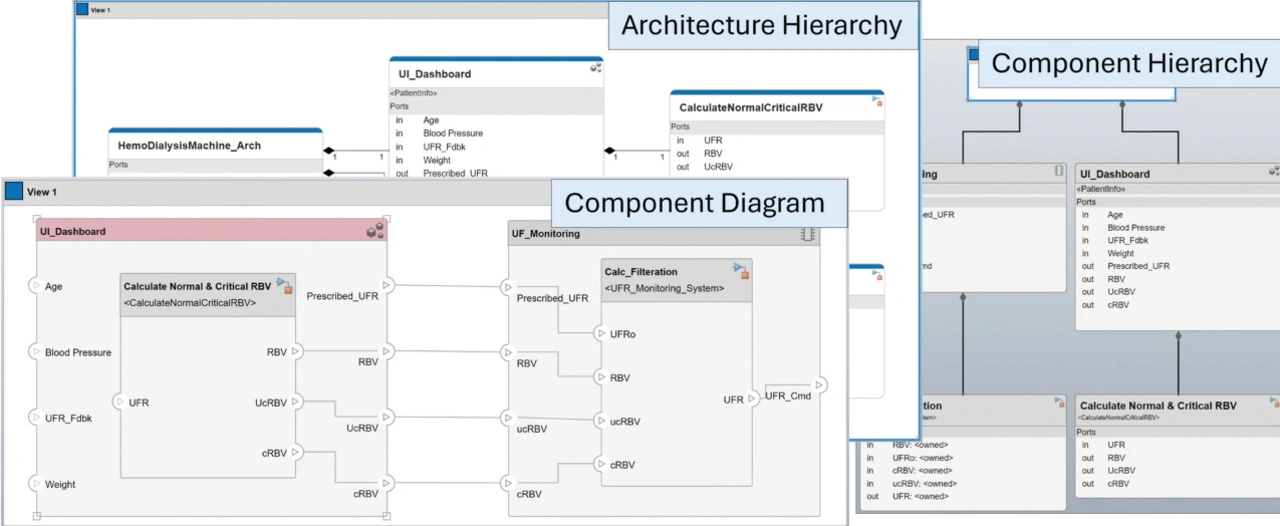Click the Component Diagram label
1280x526 pixels.
695,203
